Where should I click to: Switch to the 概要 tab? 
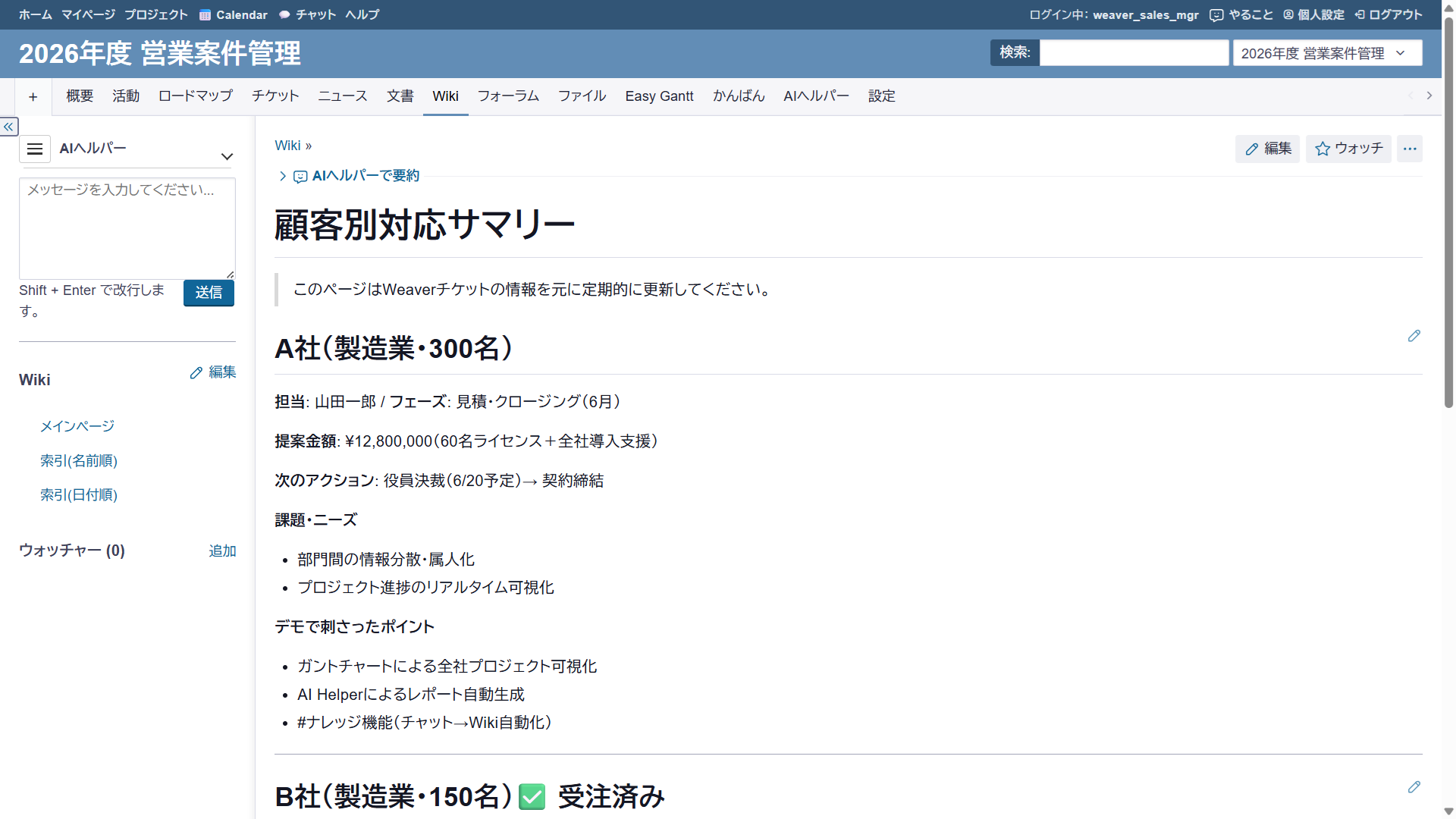pos(80,96)
